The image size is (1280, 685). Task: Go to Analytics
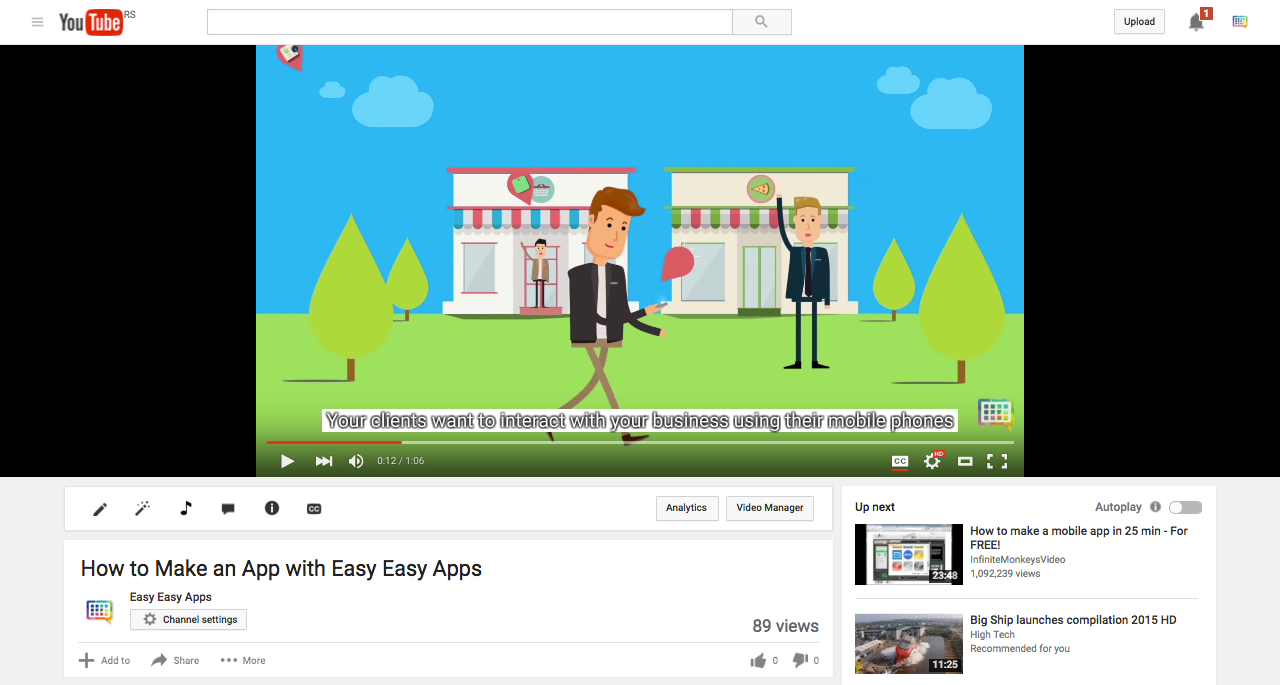pos(686,508)
